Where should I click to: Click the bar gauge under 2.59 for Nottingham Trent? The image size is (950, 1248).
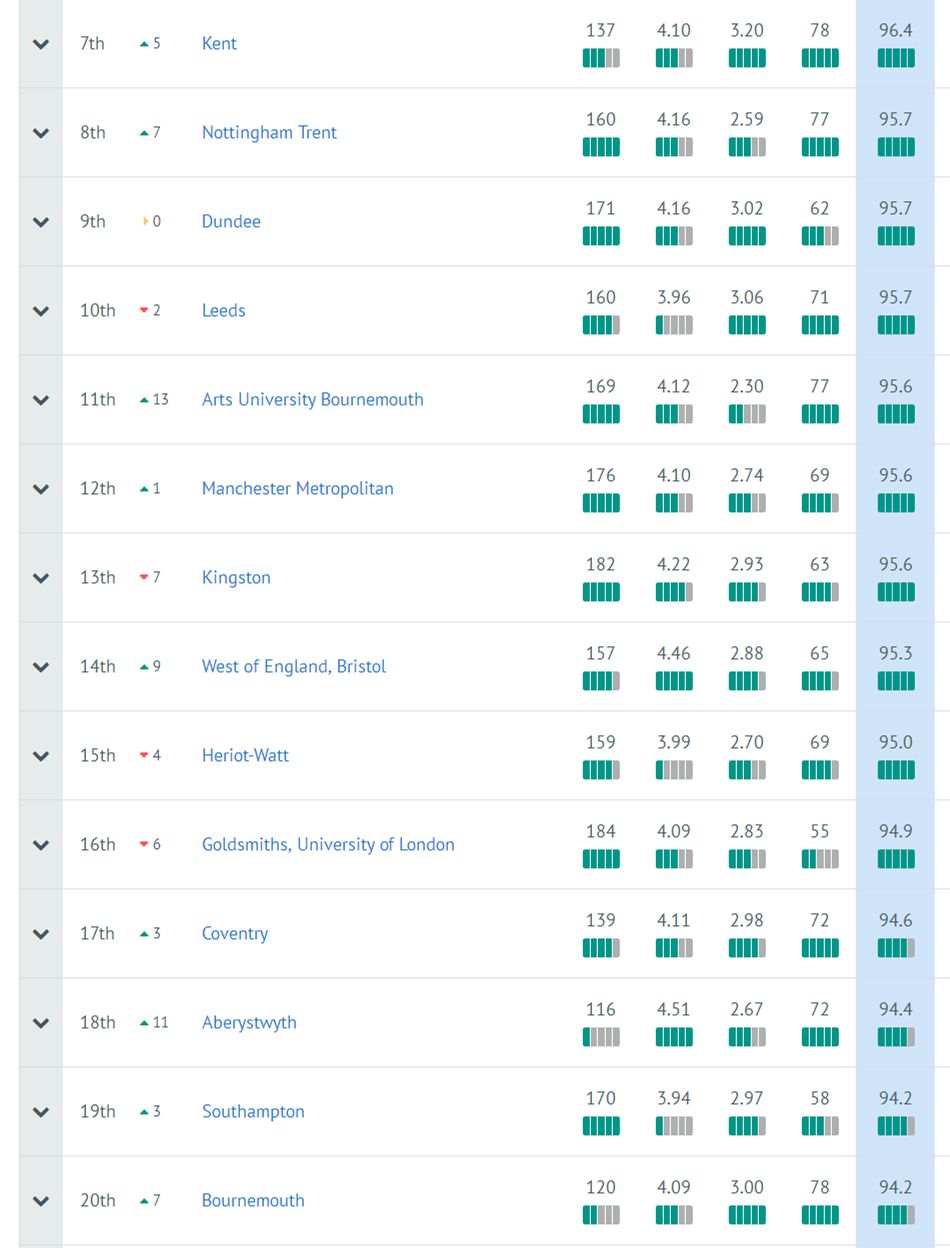(747, 147)
